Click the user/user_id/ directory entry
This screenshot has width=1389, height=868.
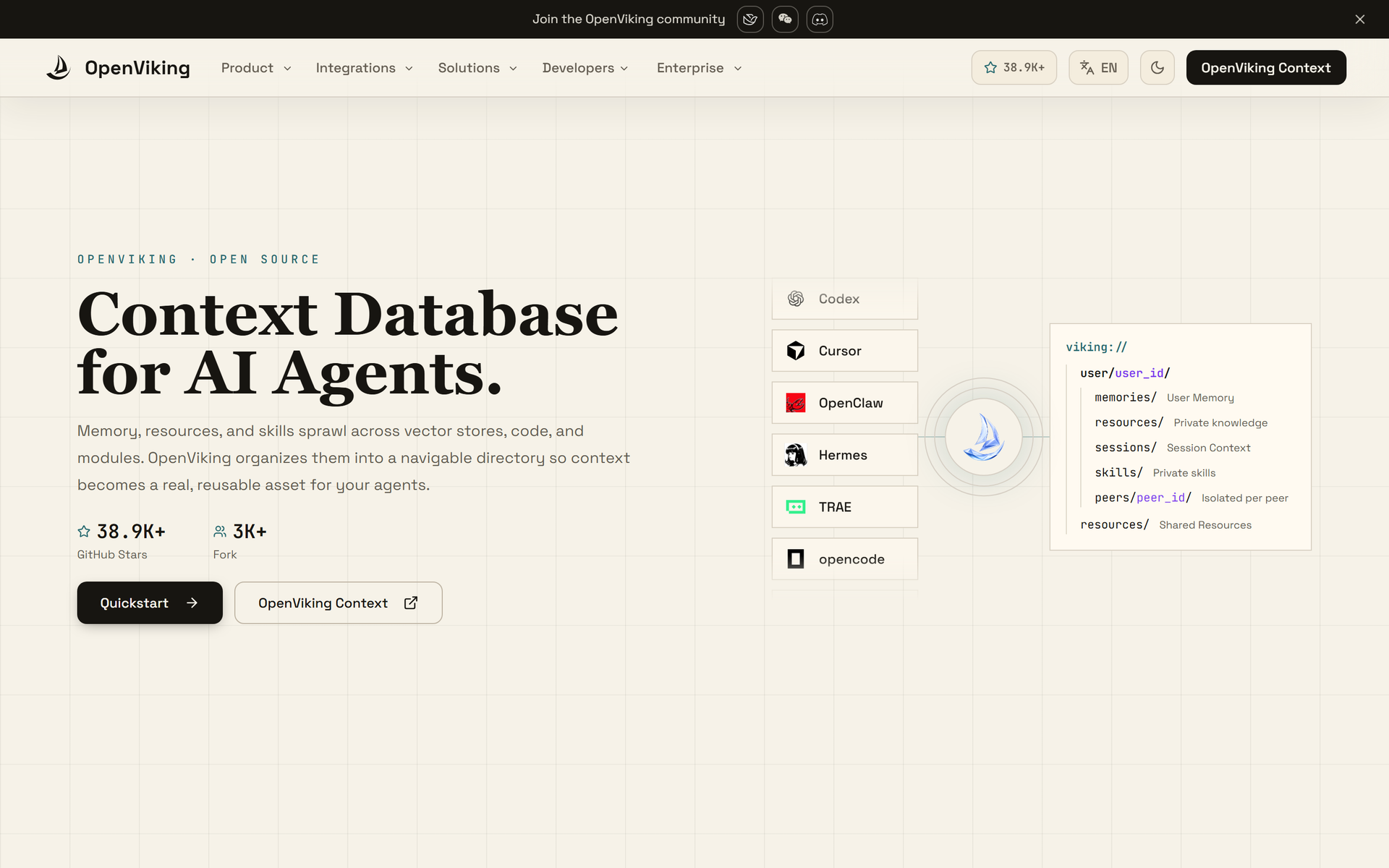1125,373
